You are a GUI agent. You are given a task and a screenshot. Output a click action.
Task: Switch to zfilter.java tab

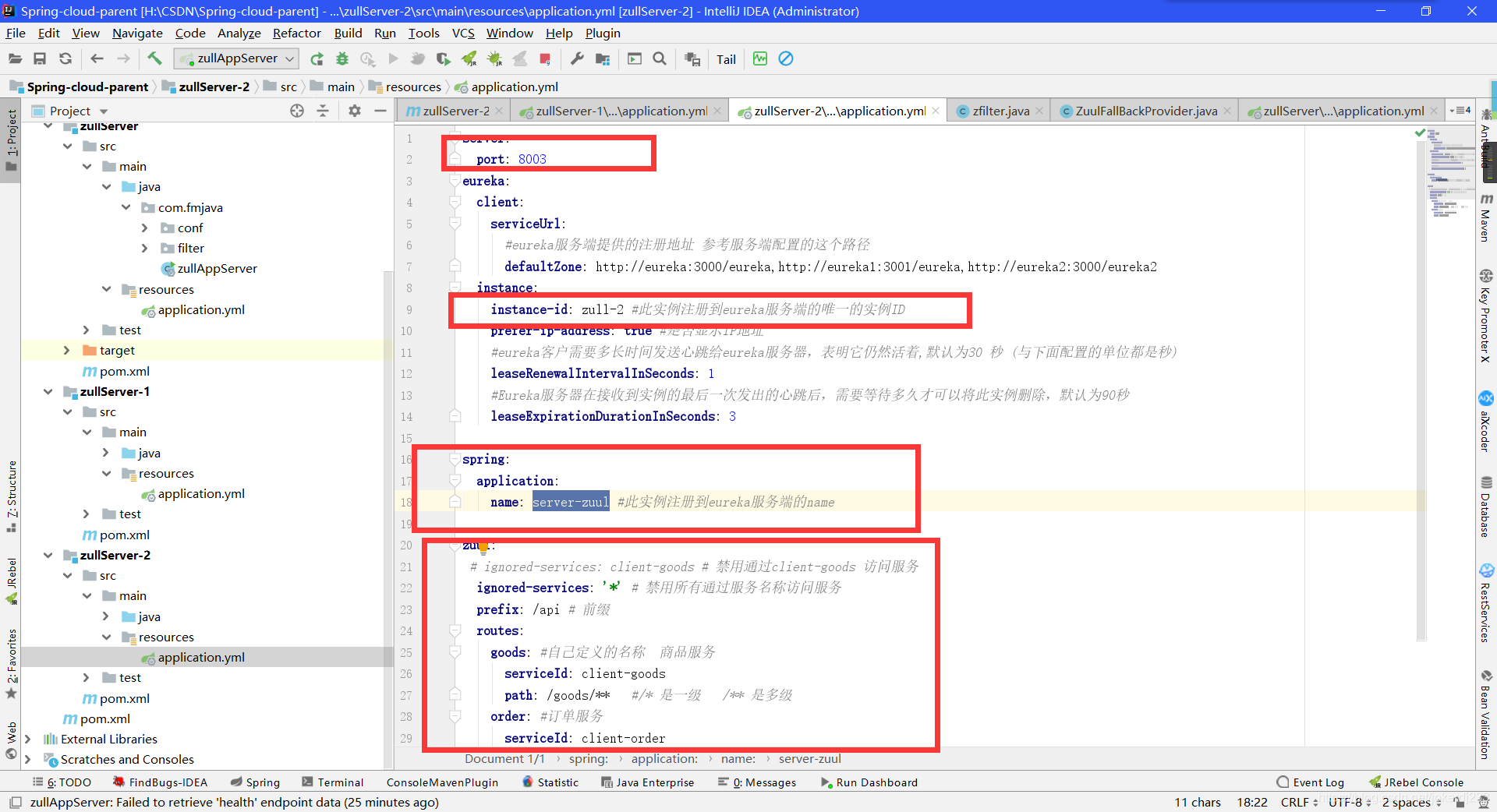(x=1000, y=111)
